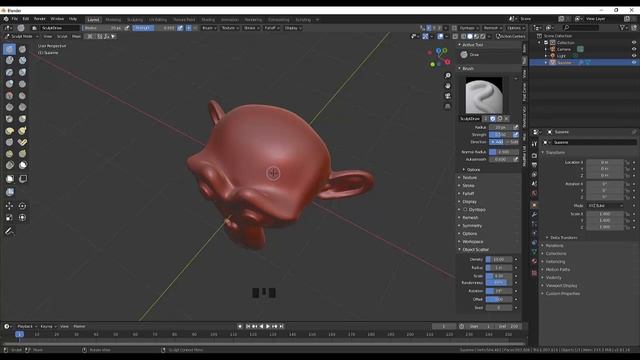Open the Sculpt menu in viewport header
The height and width of the screenshot is (360, 640).
(x=62, y=36)
